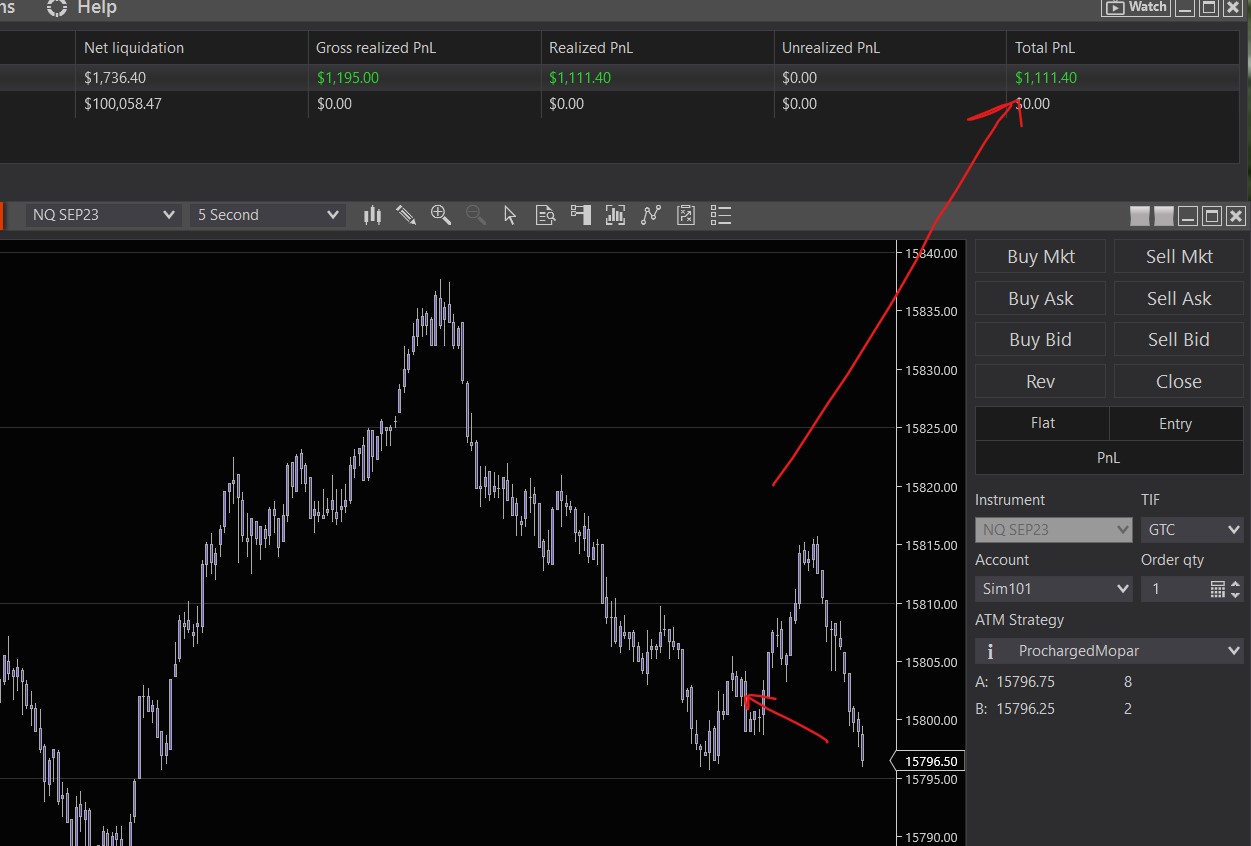Open the Data Box icon
Image resolution: width=1251 pixels, height=846 pixels.
pos(545,215)
